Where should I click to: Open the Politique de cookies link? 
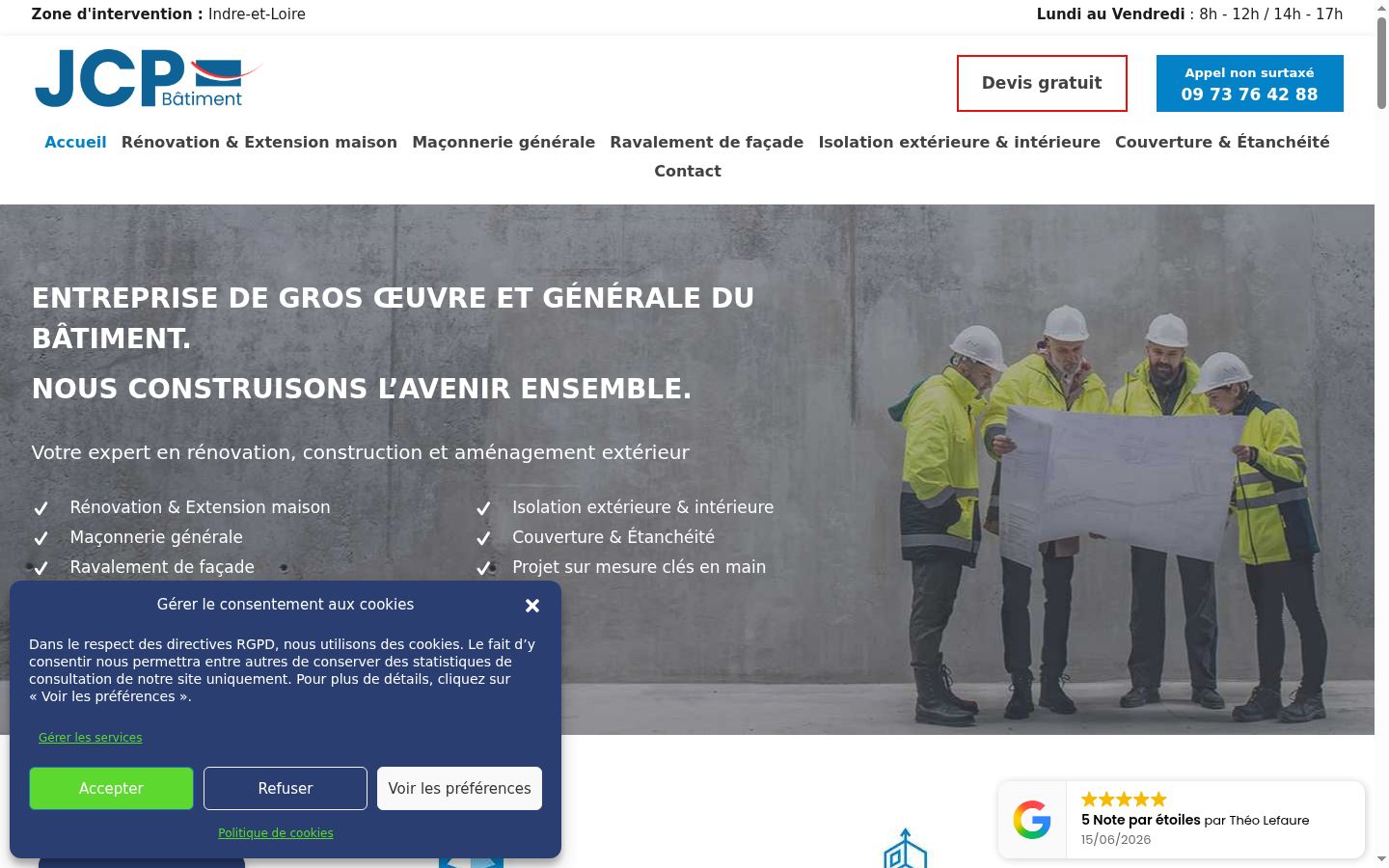click(x=276, y=833)
